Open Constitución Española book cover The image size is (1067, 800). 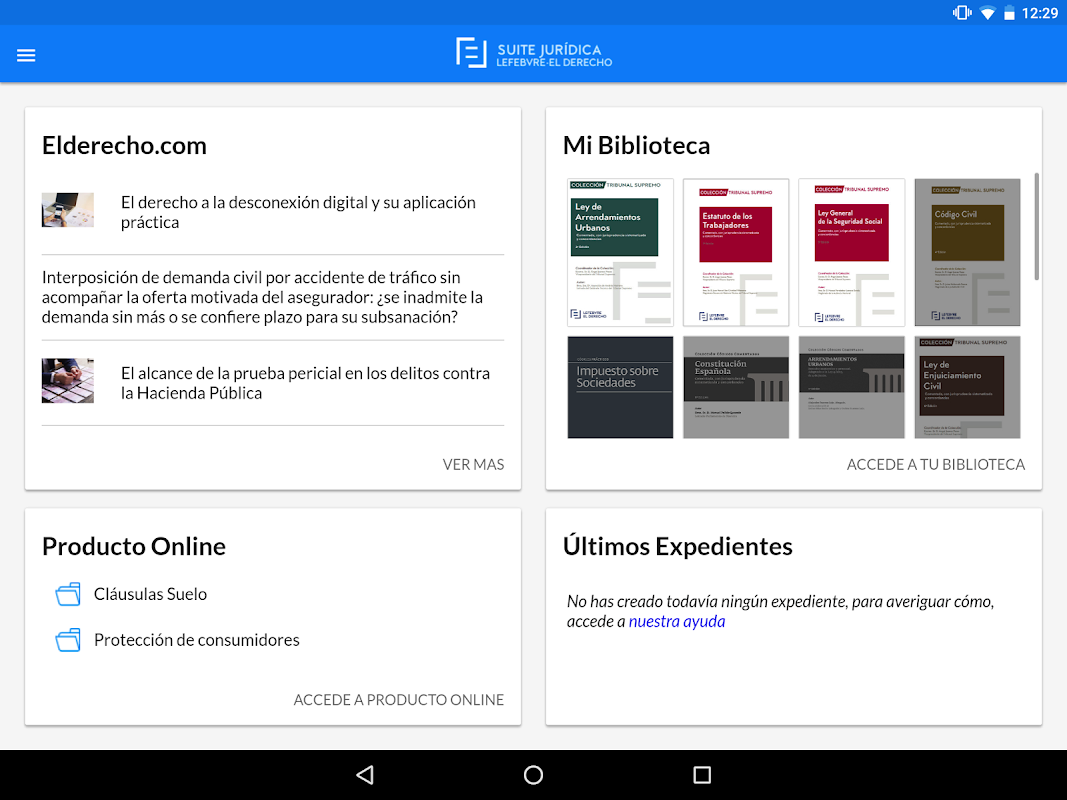[736, 387]
